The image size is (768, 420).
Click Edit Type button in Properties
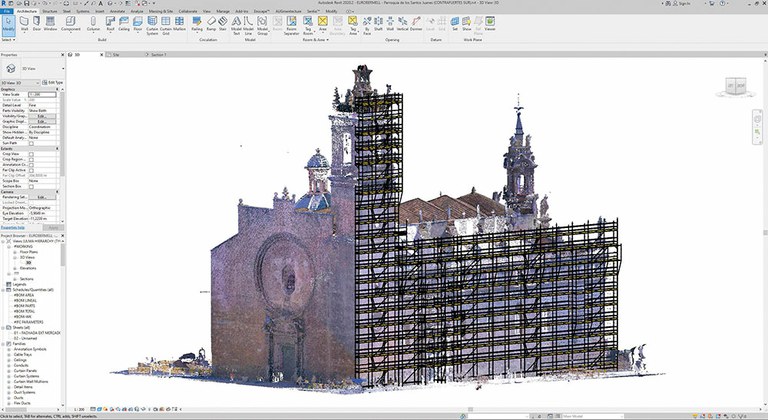pos(56,82)
